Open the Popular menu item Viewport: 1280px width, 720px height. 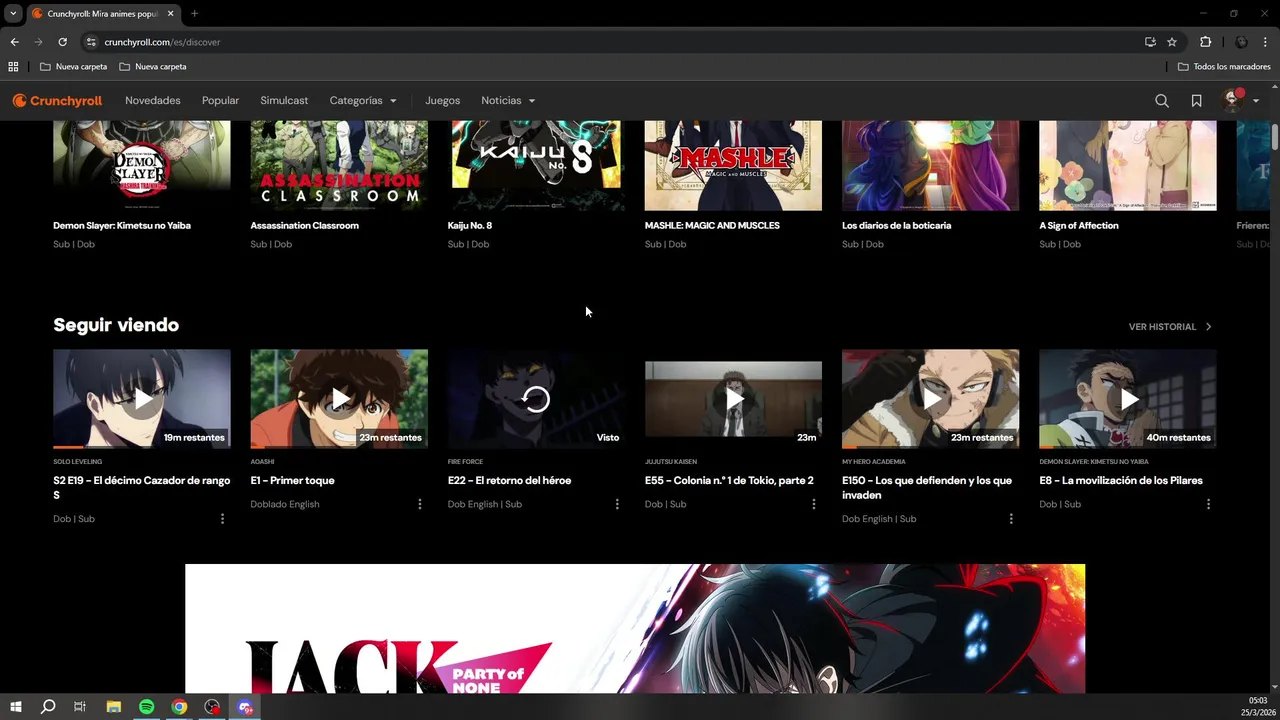click(x=220, y=100)
